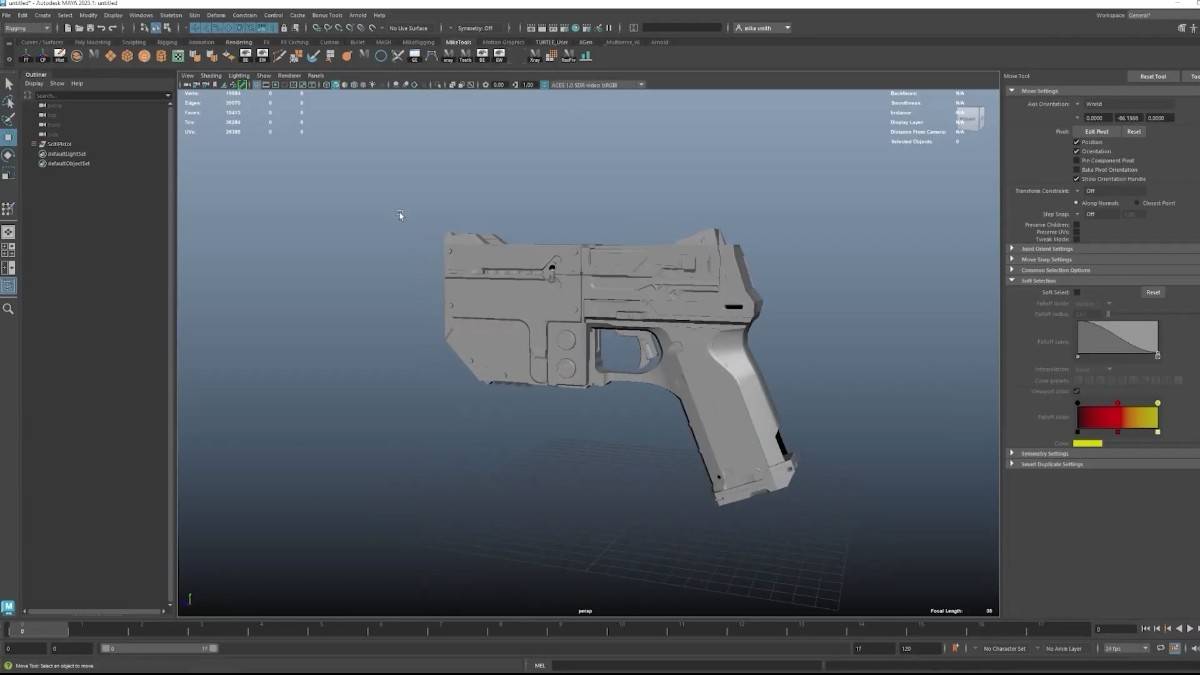Screen dimensions: 1200x675
Task: Click the Reset Tool button
Action: (x=1153, y=76)
